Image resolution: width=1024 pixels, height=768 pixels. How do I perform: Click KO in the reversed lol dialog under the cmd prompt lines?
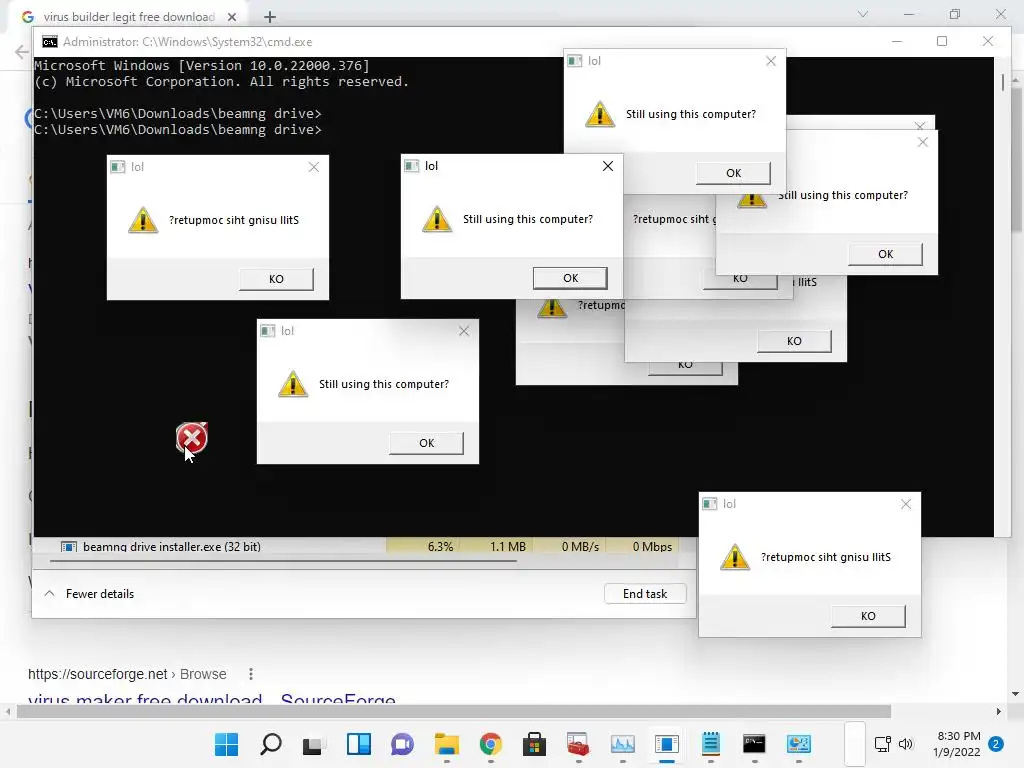tap(276, 279)
